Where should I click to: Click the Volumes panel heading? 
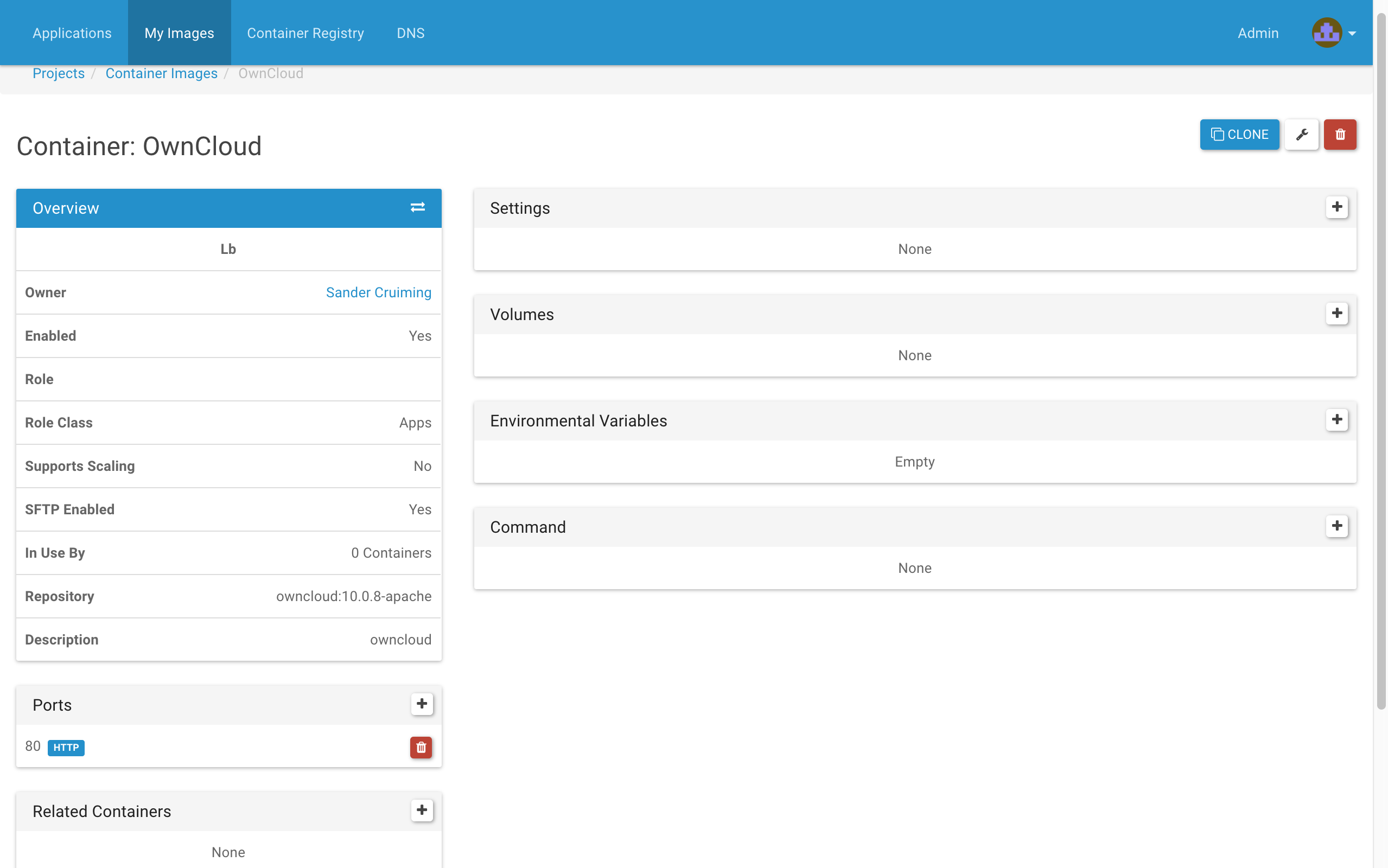coord(522,314)
